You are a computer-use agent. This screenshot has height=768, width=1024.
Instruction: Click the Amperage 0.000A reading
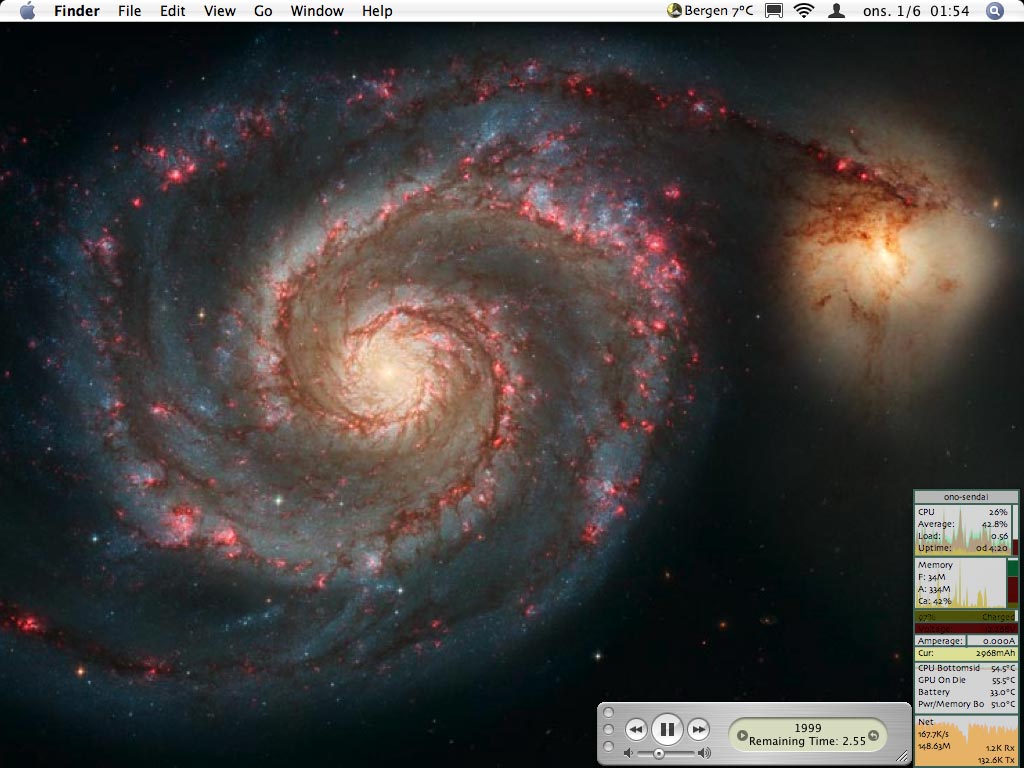tap(966, 641)
